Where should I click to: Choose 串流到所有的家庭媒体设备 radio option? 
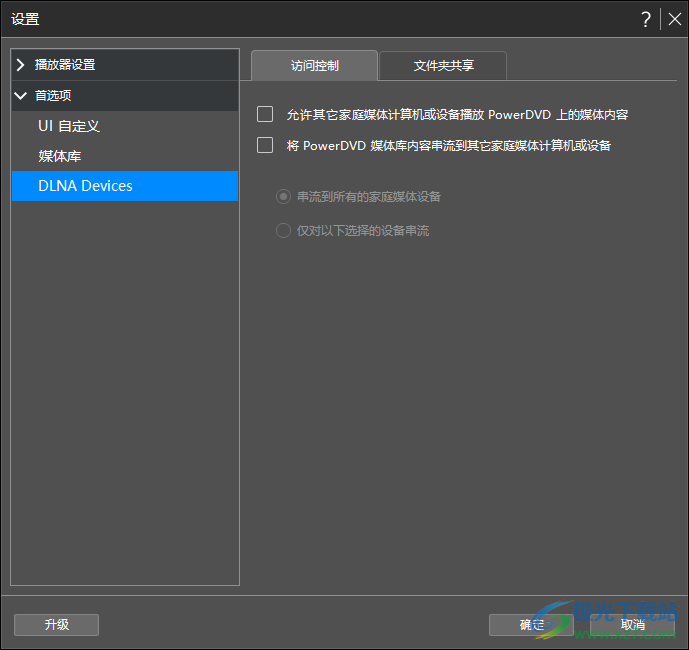283,196
